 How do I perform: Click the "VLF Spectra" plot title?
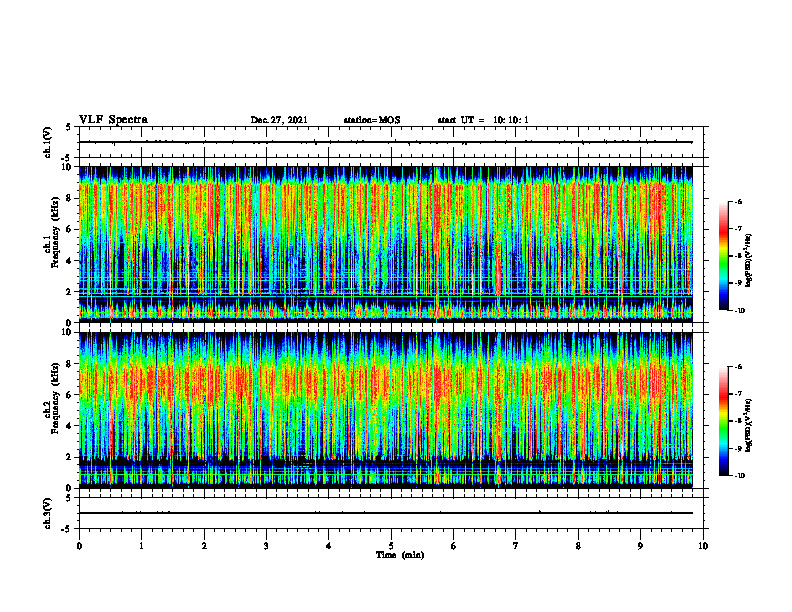(113, 120)
